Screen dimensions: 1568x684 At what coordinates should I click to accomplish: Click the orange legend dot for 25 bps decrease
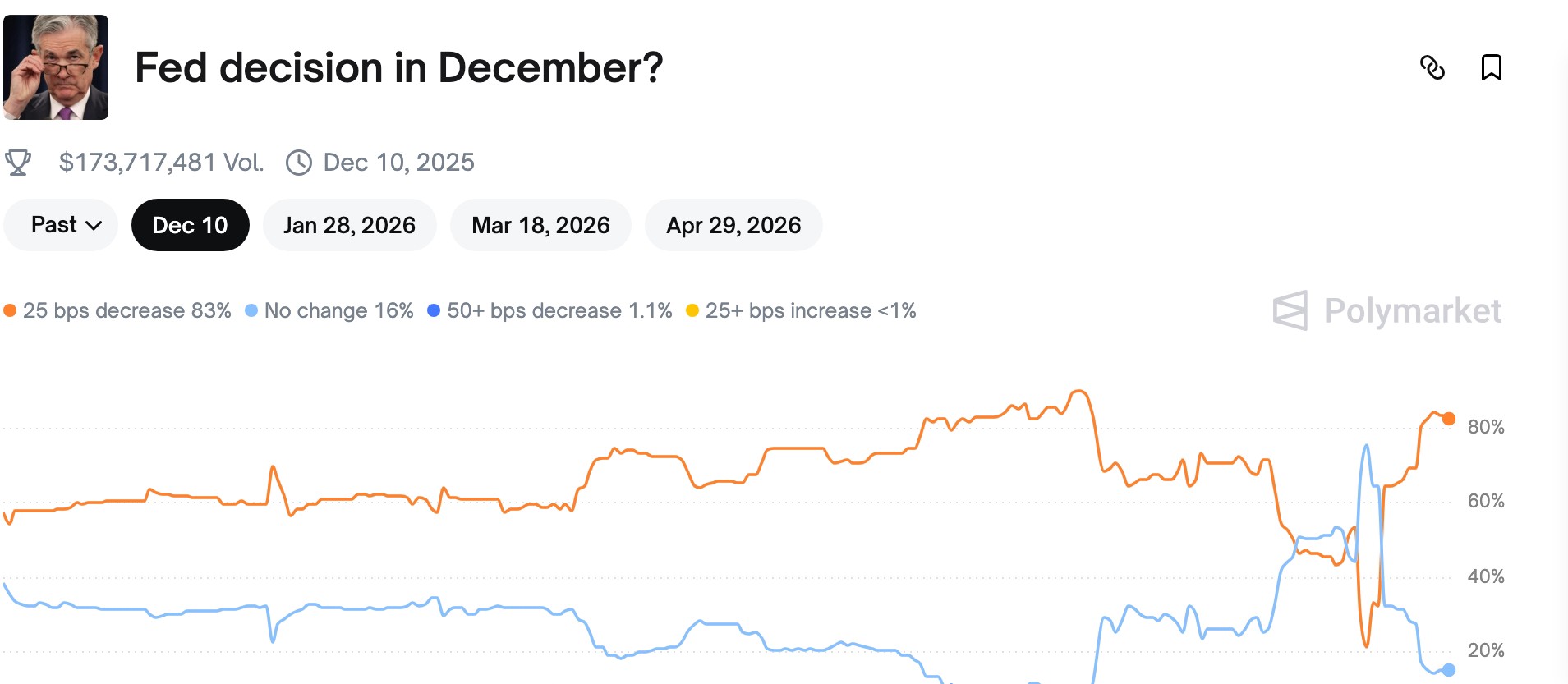coord(11,310)
